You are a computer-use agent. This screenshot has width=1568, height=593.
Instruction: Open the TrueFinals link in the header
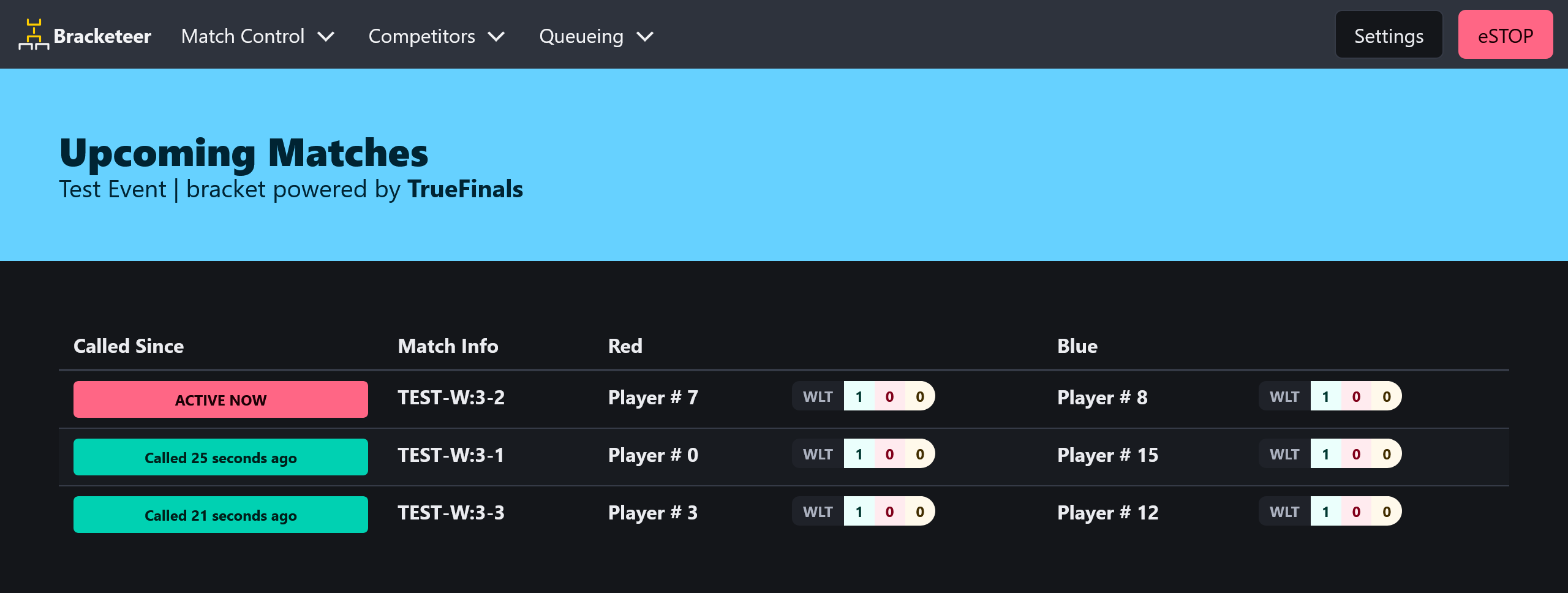pos(466,189)
